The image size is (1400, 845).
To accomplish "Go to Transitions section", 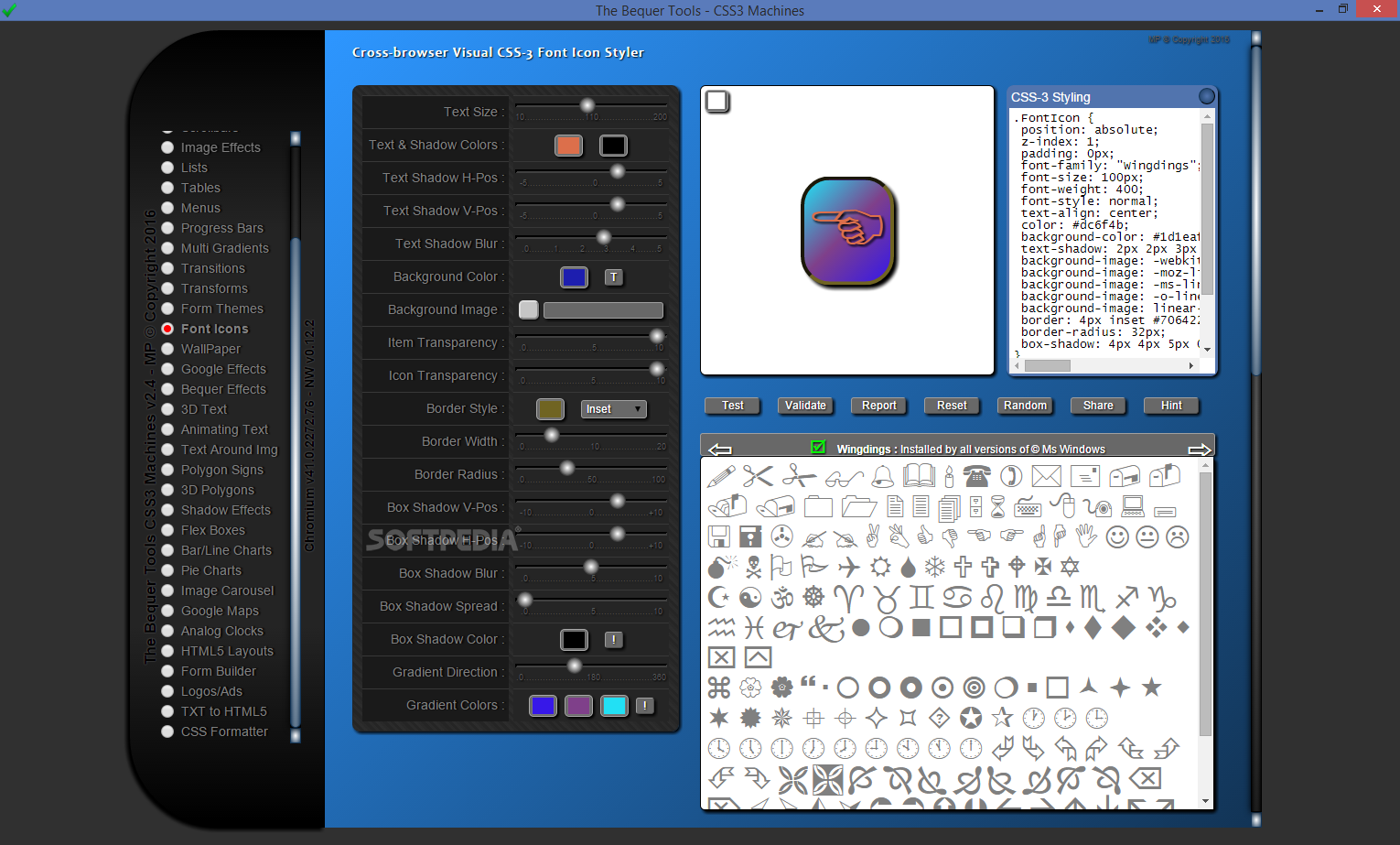I will [x=213, y=268].
